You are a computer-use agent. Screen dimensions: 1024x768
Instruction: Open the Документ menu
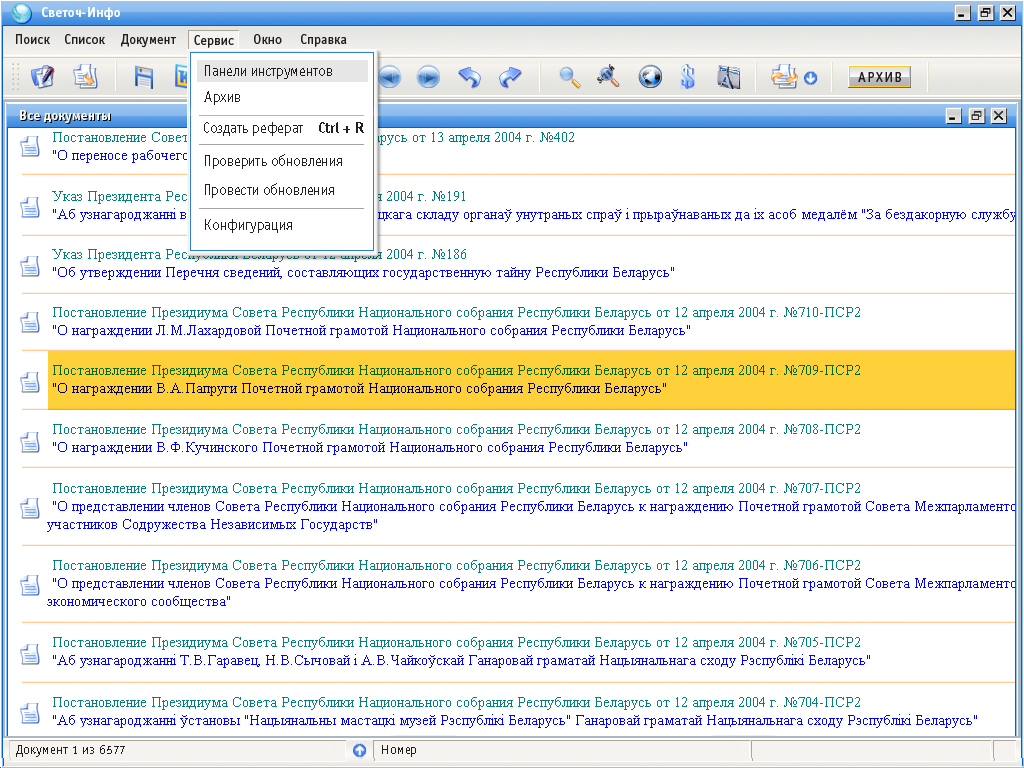pos(148,40)
